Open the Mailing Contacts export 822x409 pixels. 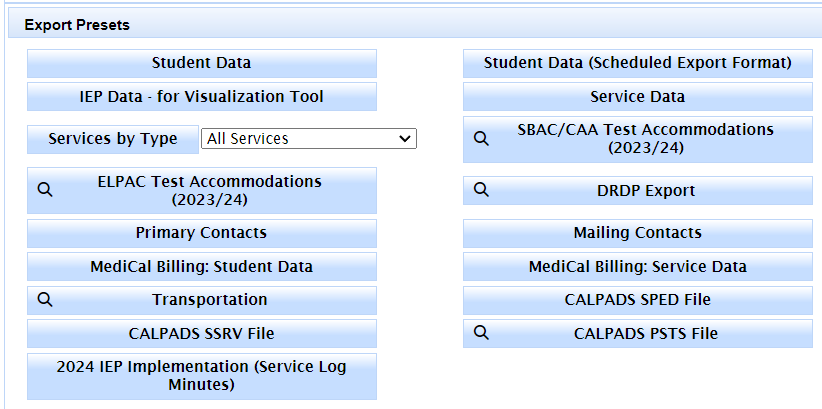(x=637, y=233)
